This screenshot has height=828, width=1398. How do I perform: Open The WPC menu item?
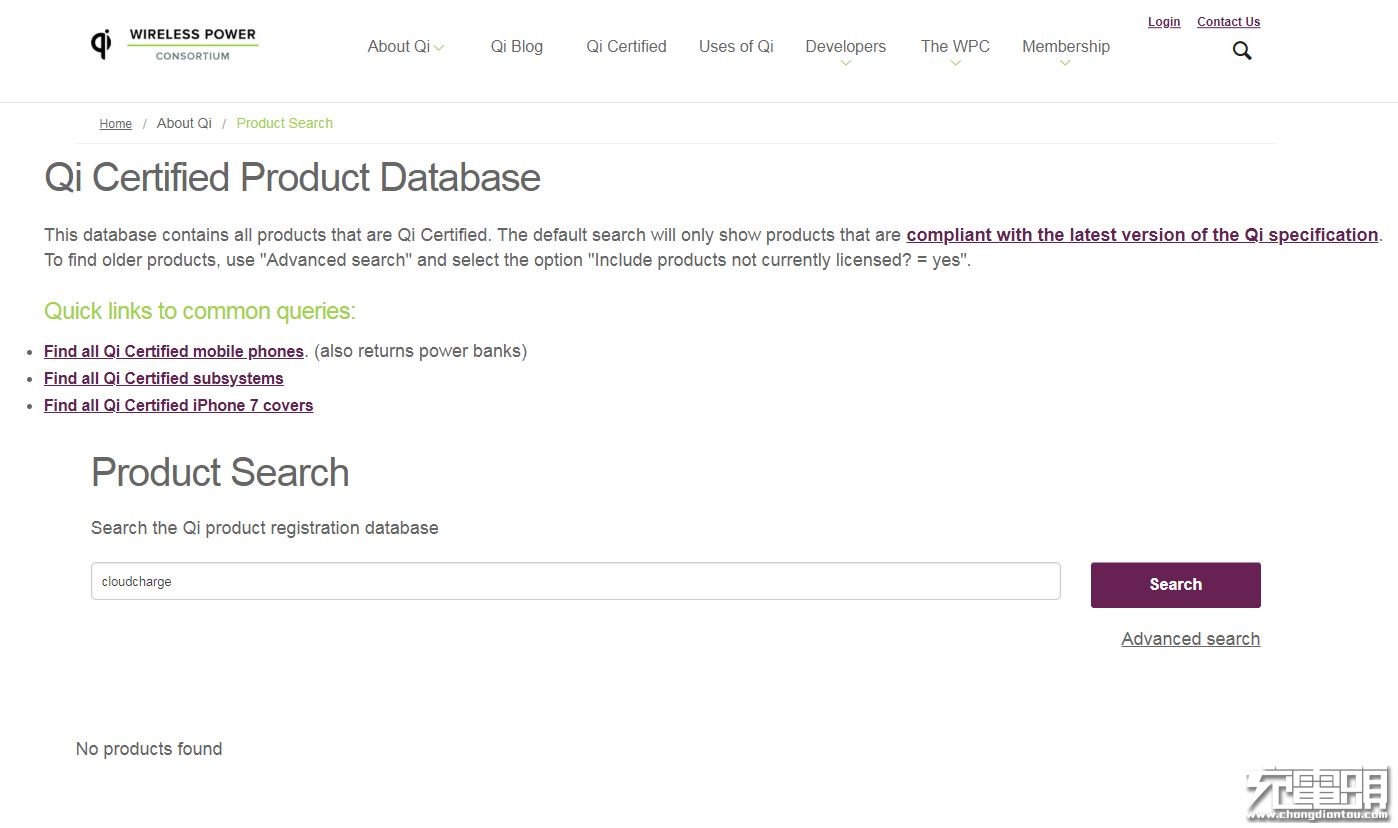(x=955, y=46)
